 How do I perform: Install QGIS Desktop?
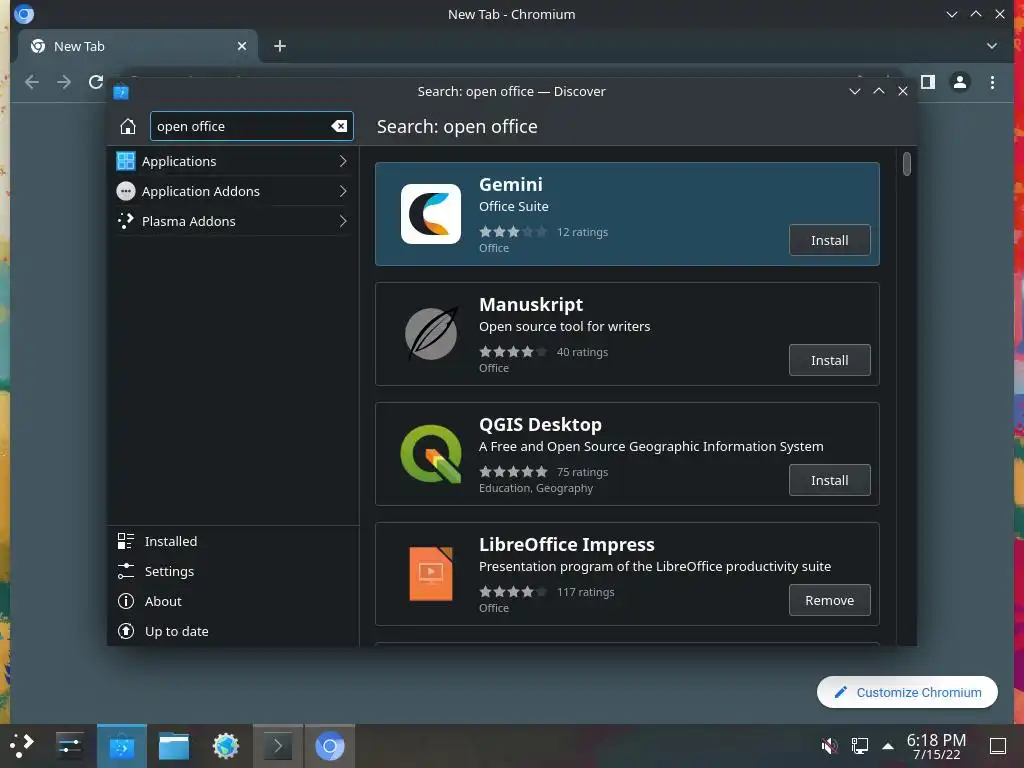click(x=829, y=480)
